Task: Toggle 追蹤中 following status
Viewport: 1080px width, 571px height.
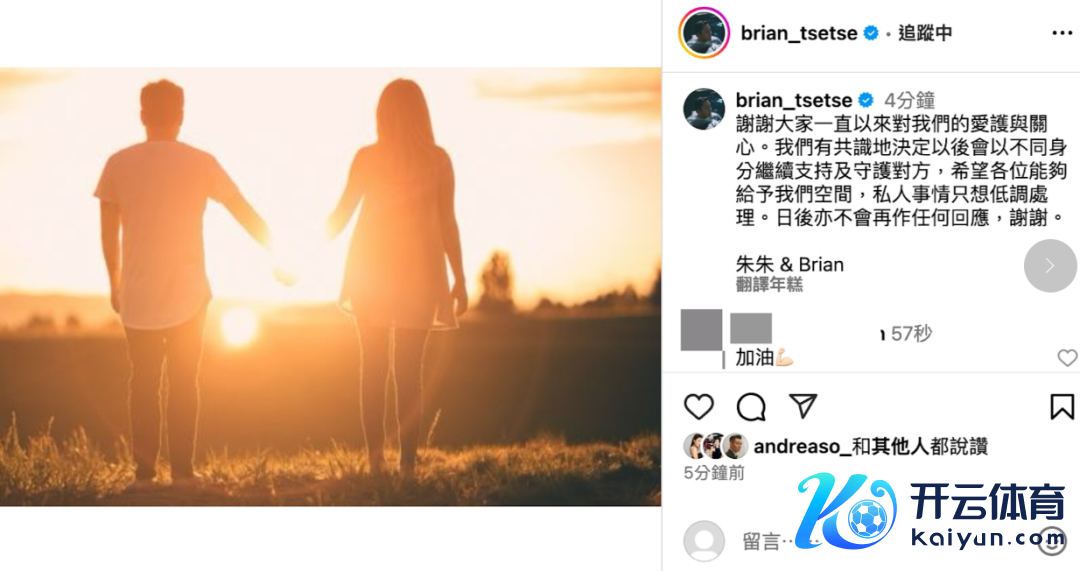Action: 925,33
